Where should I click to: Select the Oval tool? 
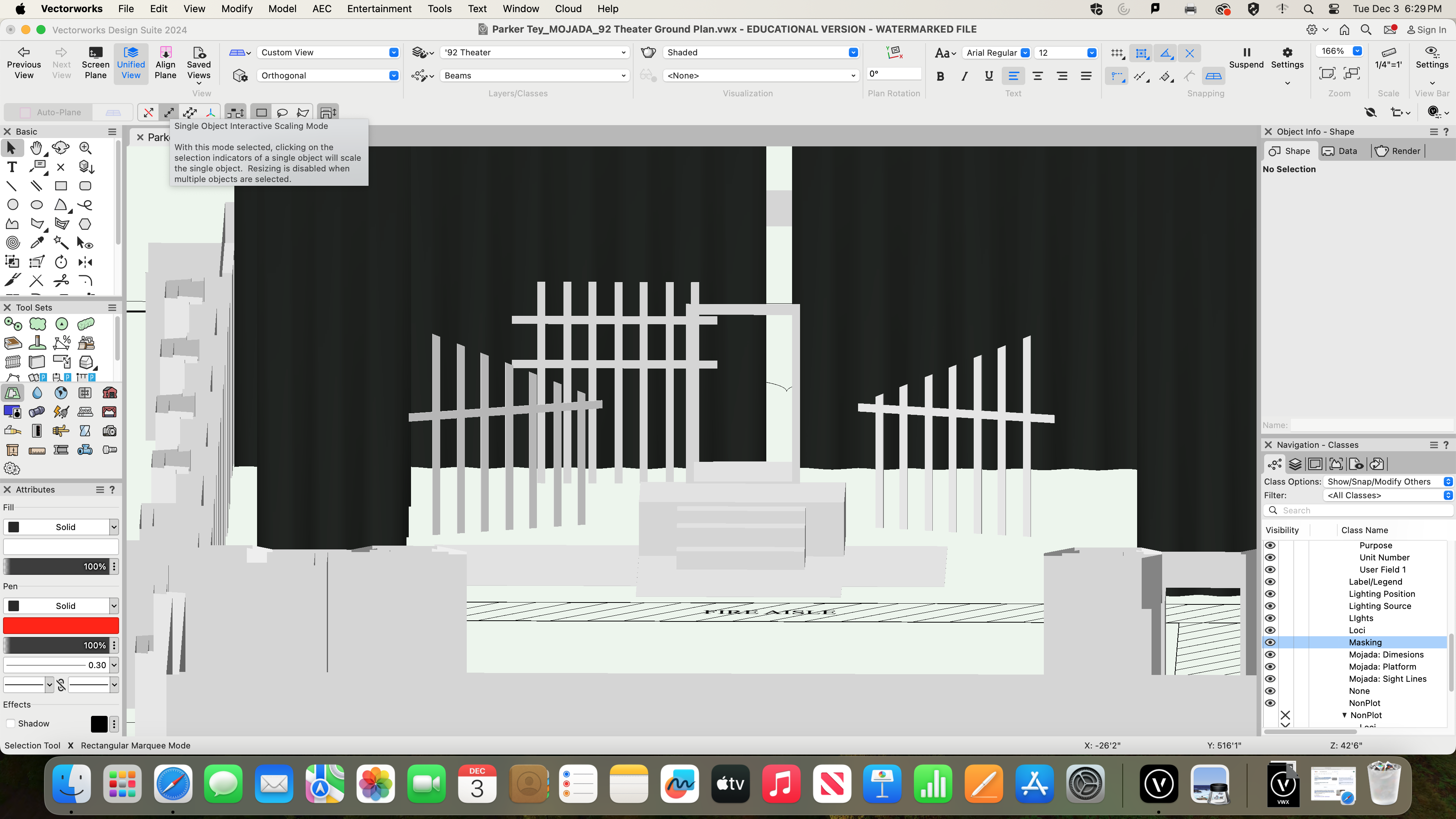[37, 205]
